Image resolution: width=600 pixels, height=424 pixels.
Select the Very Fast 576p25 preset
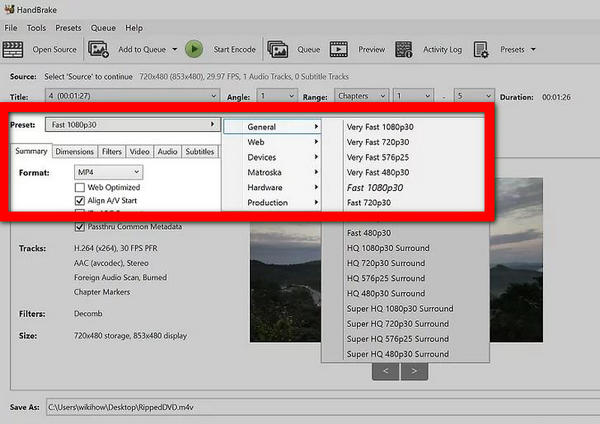click(x=378, y=157)
